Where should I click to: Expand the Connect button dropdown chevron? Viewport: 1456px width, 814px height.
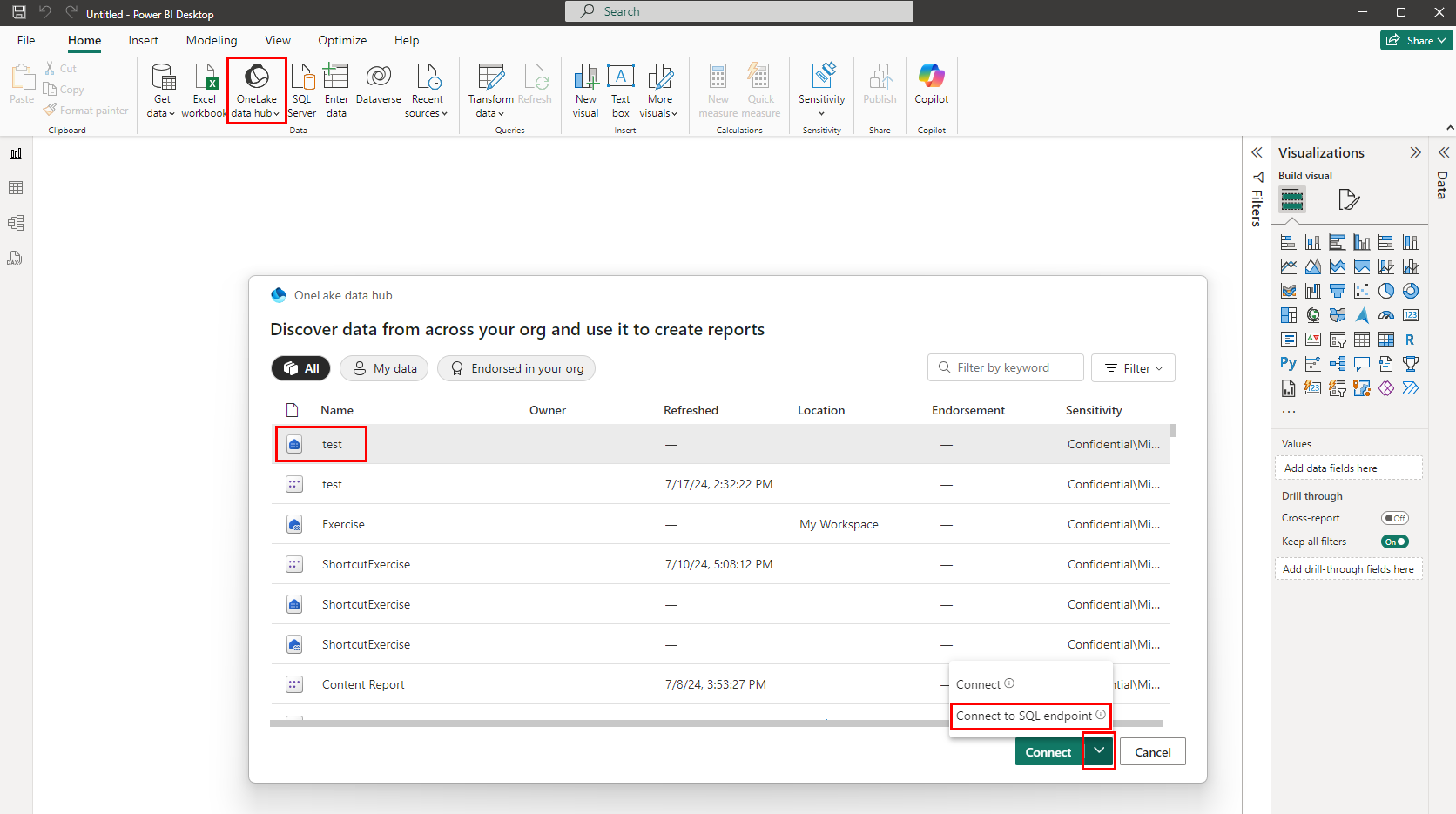1098,750
